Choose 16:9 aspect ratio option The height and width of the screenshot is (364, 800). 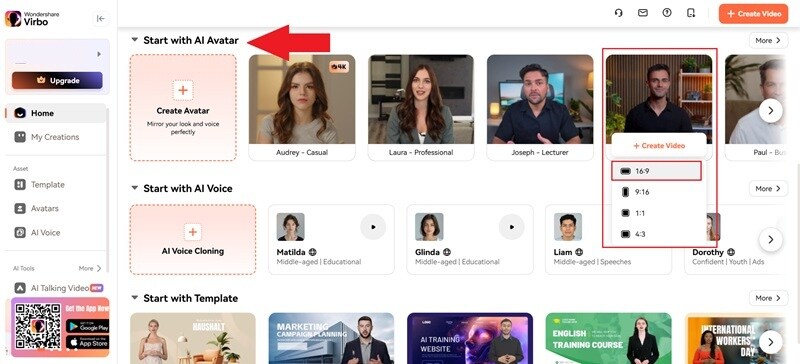(657, 171)
